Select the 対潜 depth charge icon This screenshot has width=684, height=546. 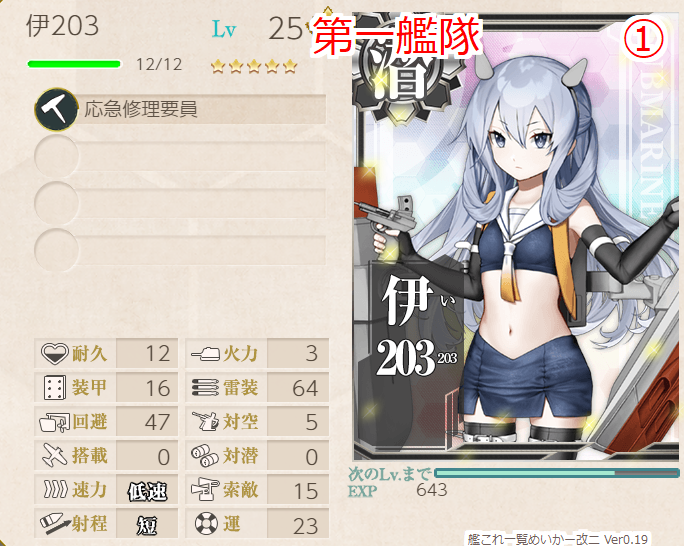click(x=205, y=456)
